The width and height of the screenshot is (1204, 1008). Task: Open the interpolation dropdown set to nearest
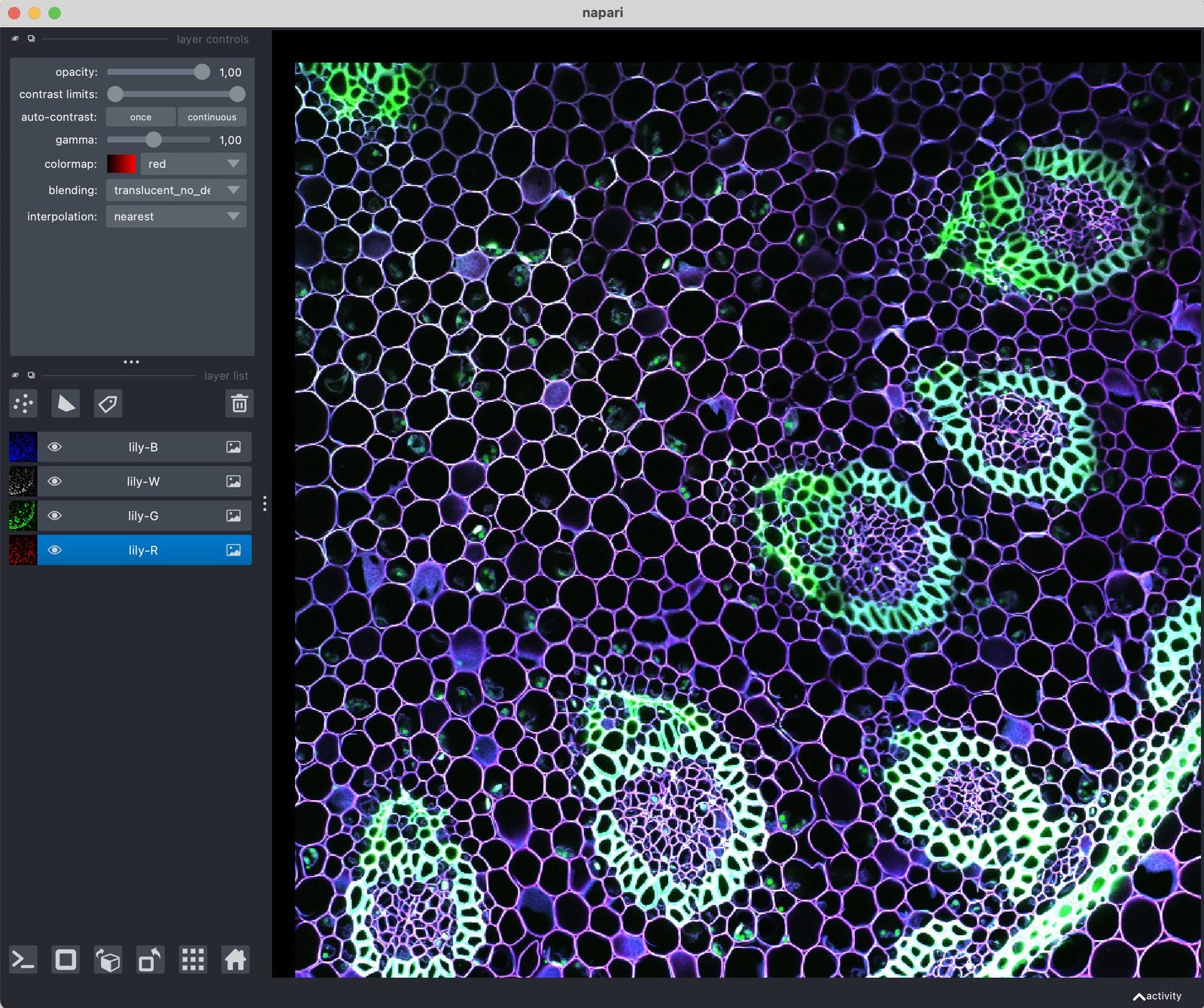point(176,216)
